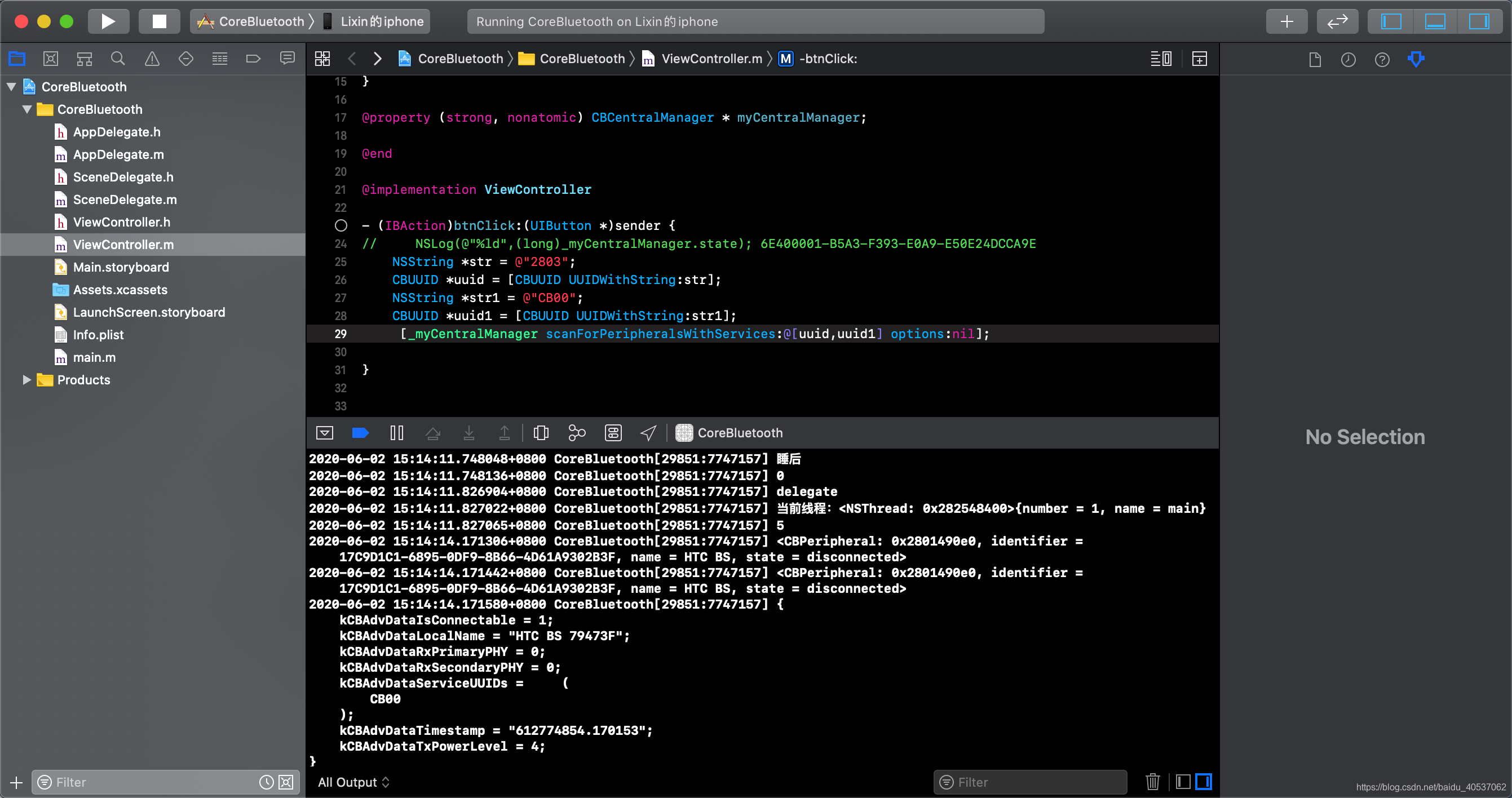Show the Report navigator

pyautogui.click(x=287, y=59)
